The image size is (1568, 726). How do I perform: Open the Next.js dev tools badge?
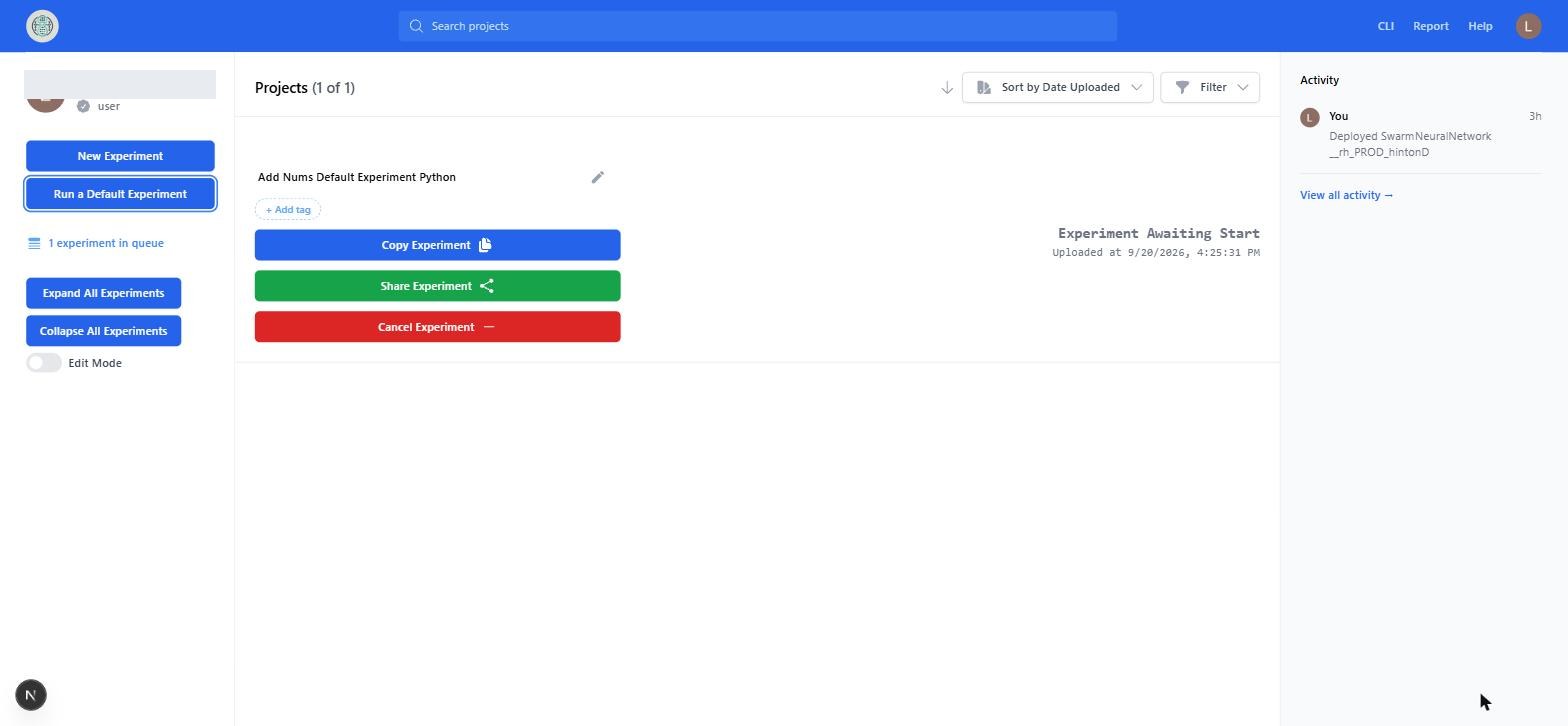tap(31, 695)
